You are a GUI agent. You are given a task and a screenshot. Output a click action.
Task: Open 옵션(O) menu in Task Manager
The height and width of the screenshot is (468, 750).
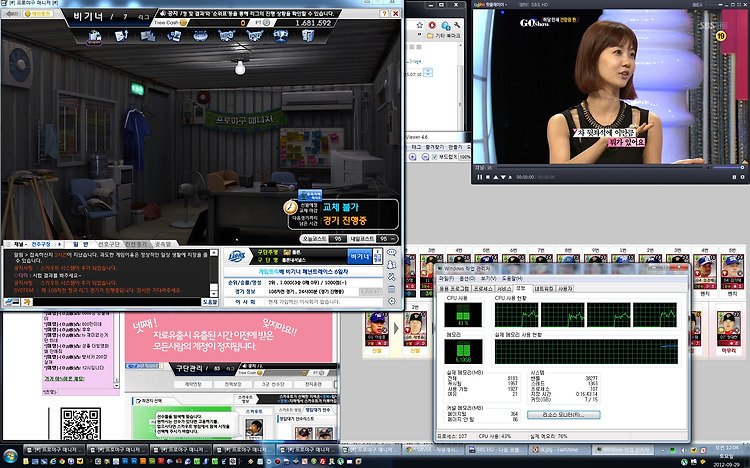467,279
